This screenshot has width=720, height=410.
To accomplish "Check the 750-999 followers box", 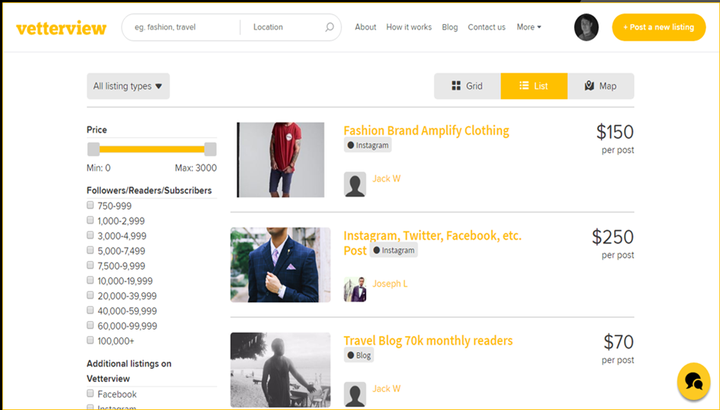I will point(90,205).
